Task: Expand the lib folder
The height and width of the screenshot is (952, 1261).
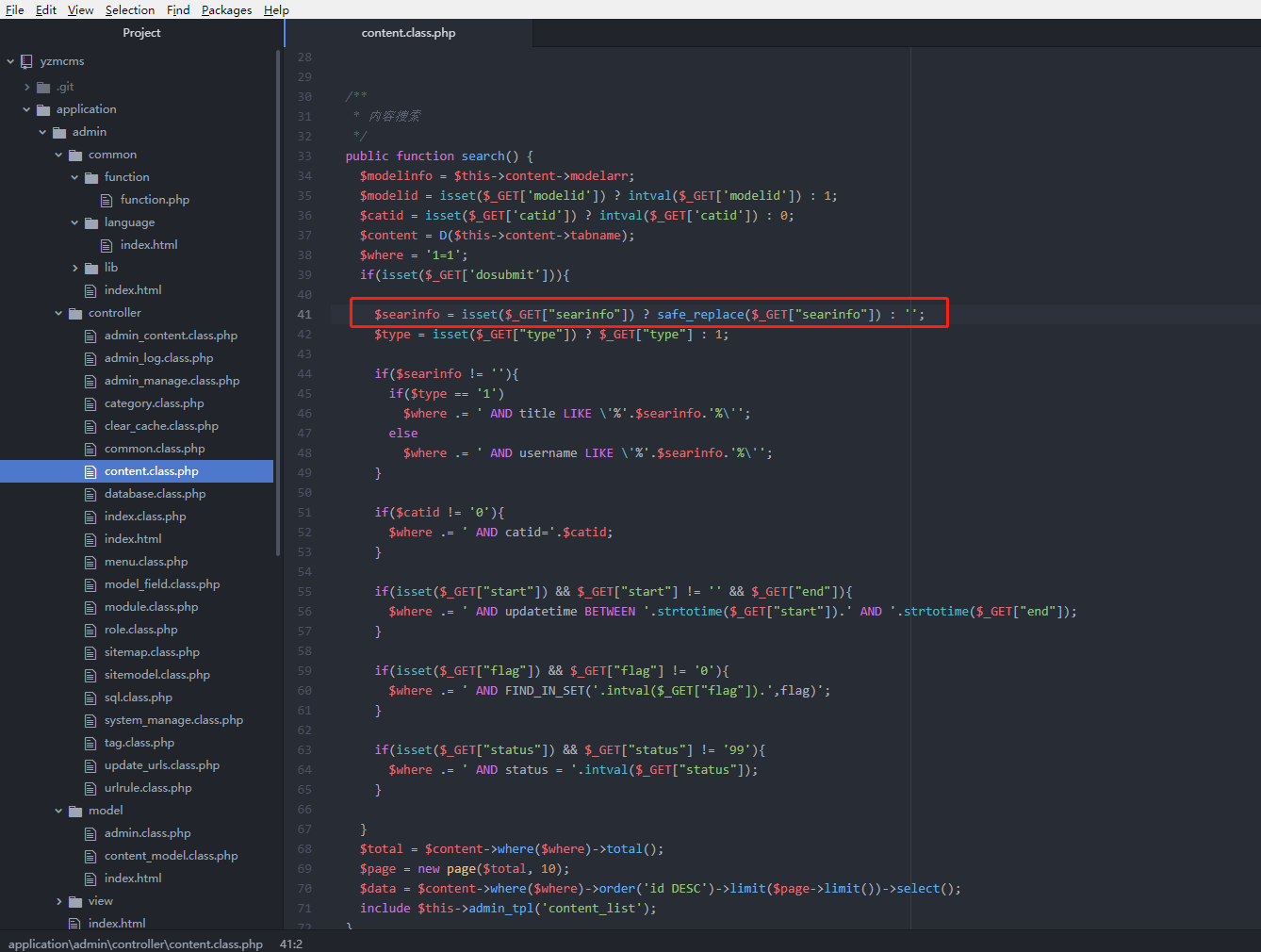Action: tap(74, 268)
